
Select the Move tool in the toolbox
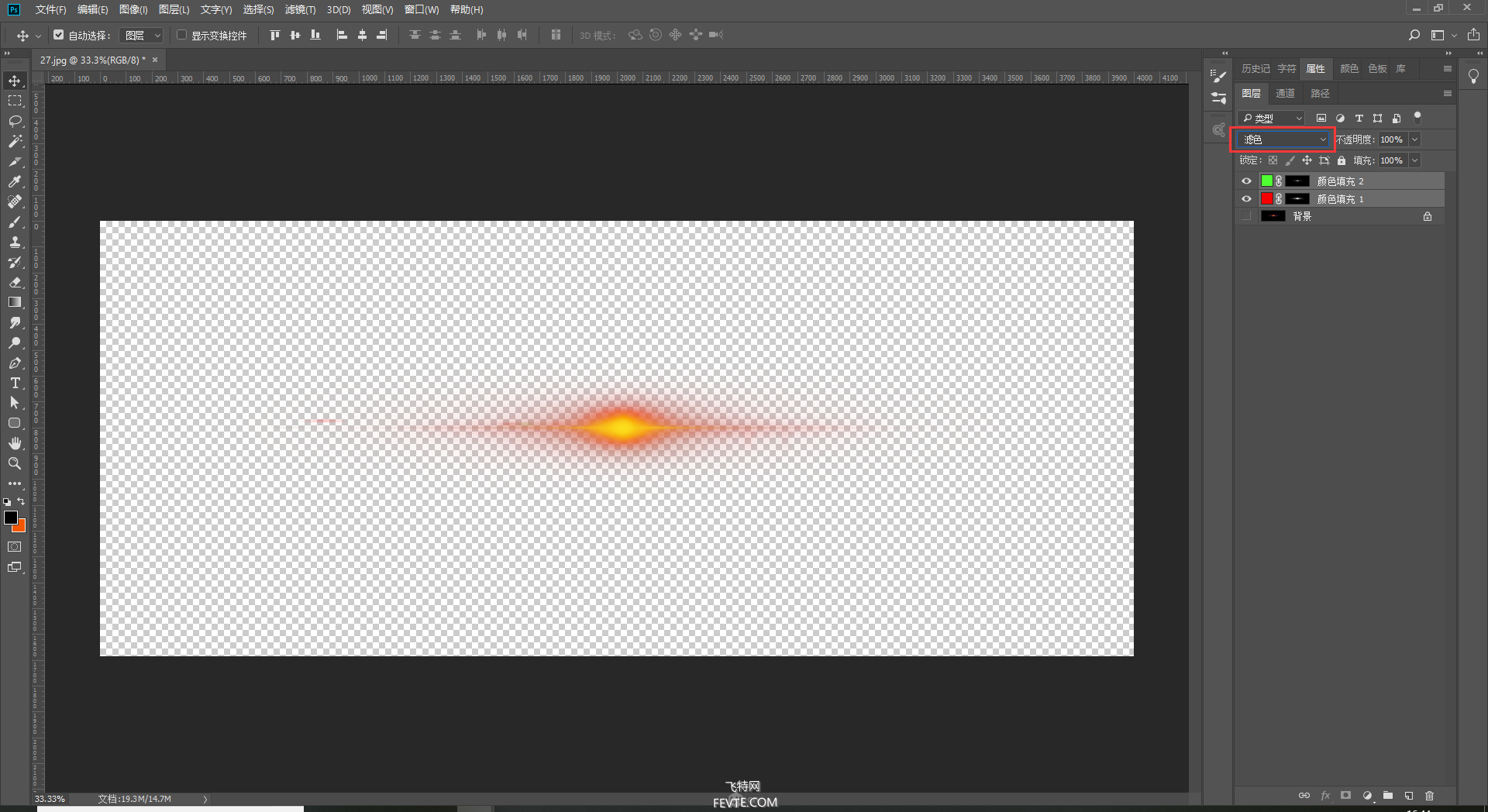(15, 81)
